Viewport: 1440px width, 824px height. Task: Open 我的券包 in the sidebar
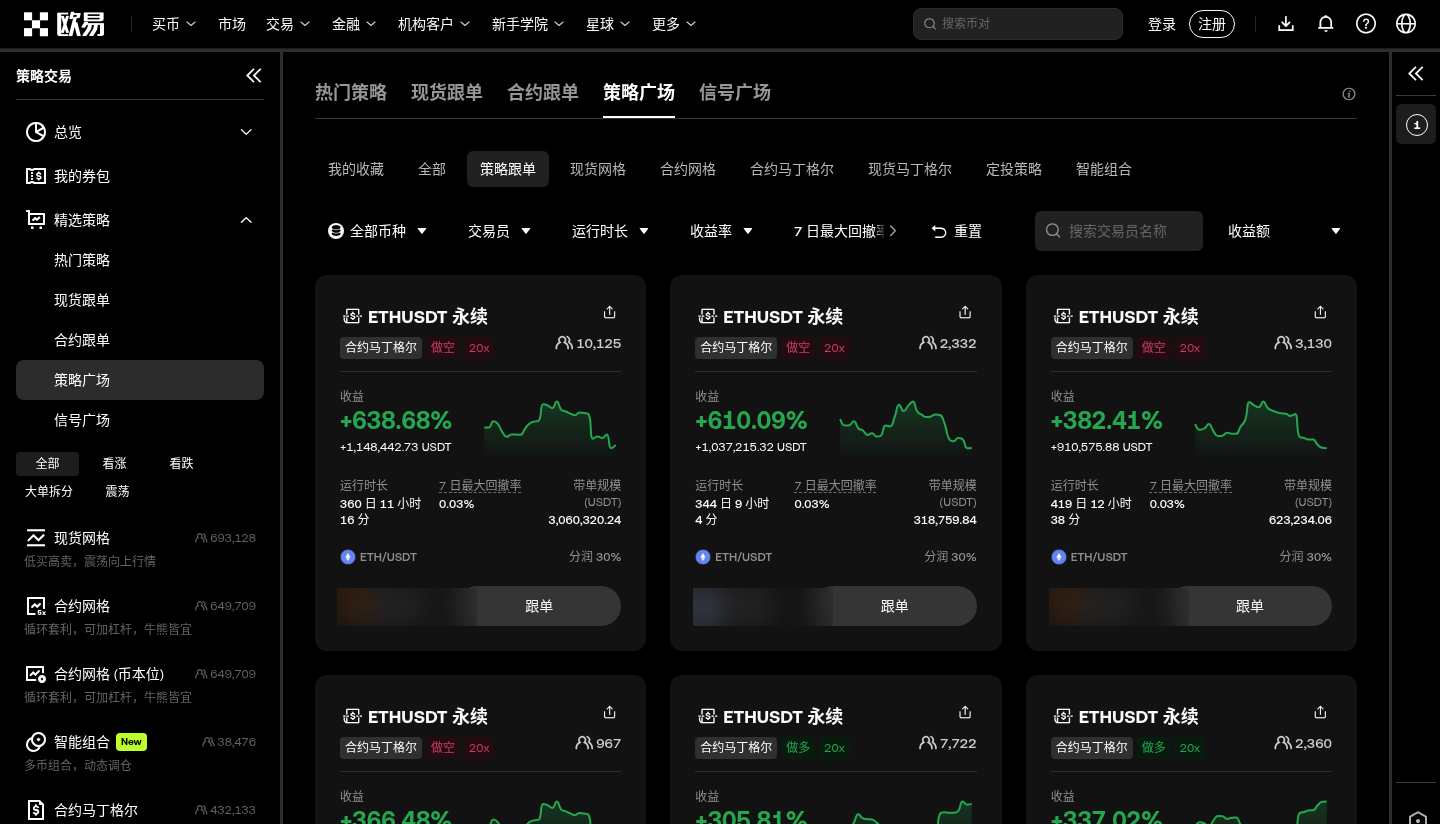coord(140,176)
